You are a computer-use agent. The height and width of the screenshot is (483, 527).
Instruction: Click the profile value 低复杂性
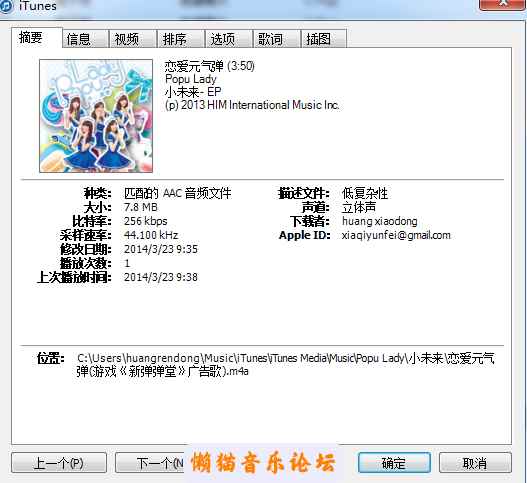coord(365,193)
